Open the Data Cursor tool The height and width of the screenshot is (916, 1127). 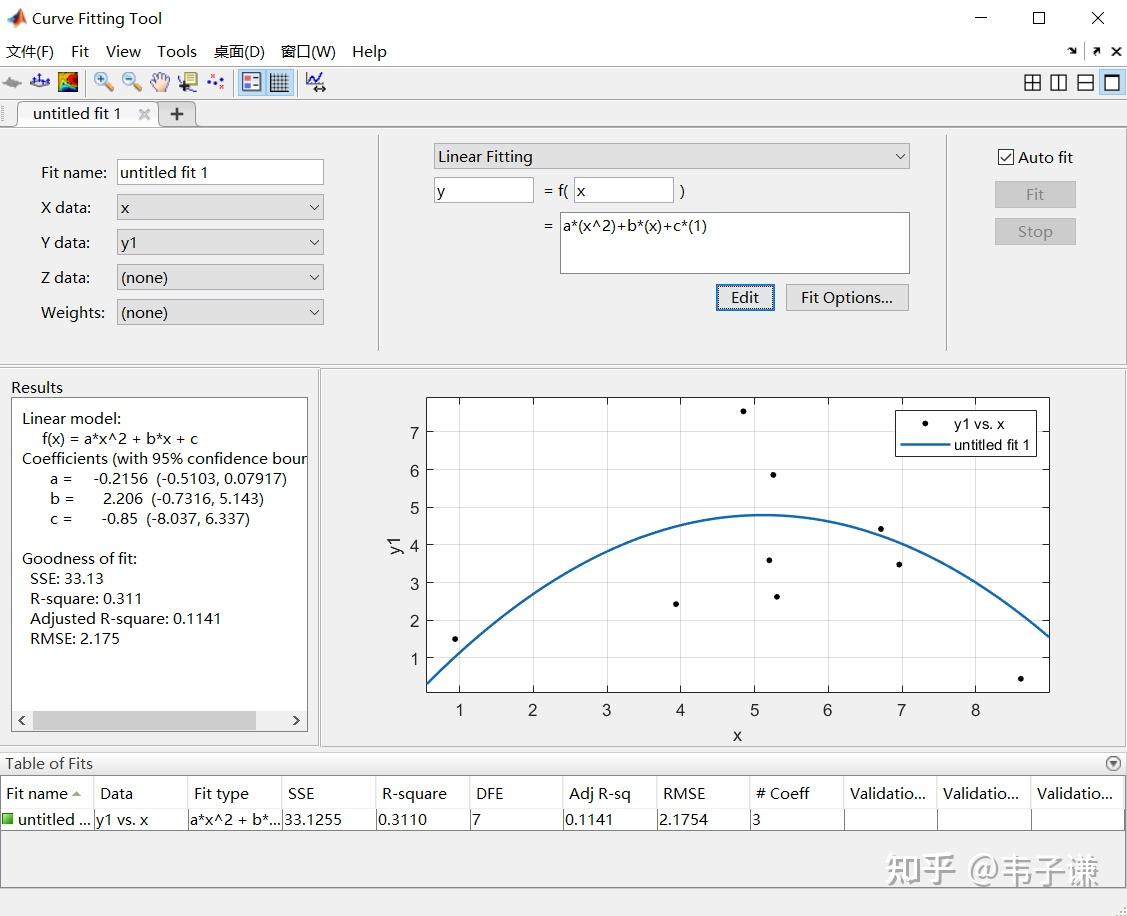187,82
